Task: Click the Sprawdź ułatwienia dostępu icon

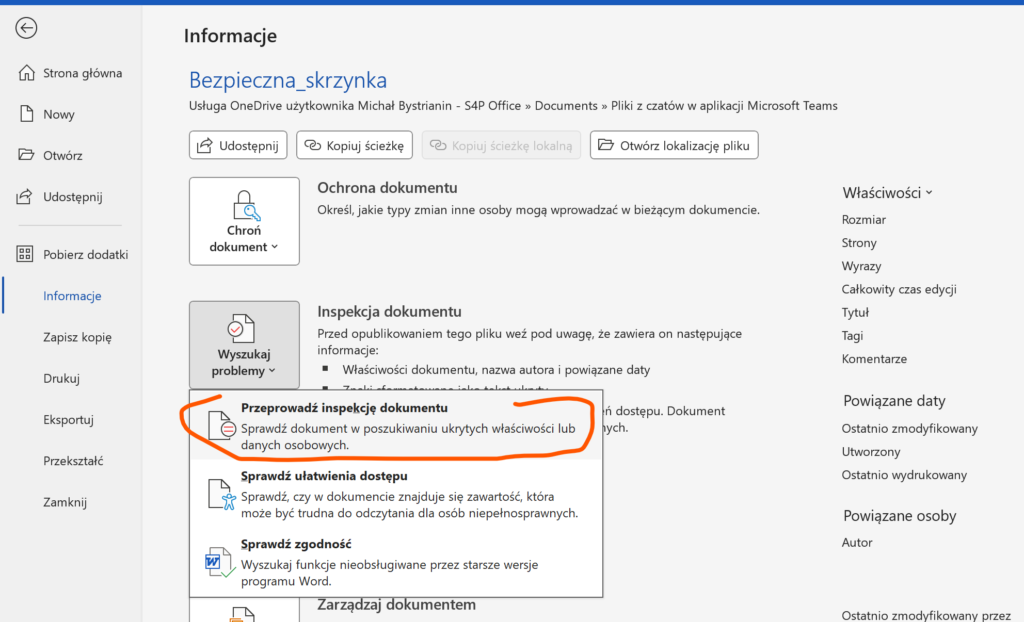Action: [x=221, y=495]
